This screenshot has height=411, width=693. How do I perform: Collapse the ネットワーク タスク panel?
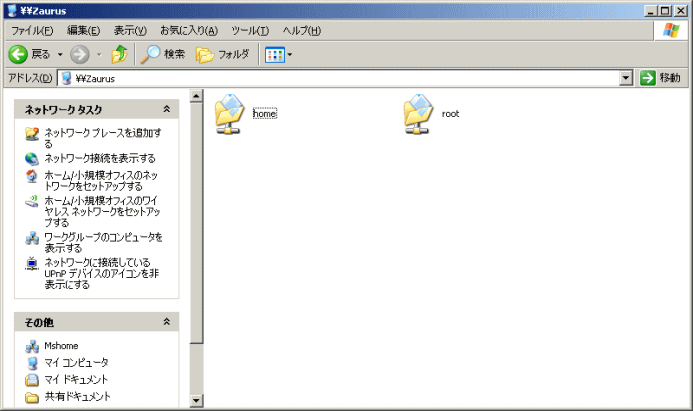167,109
